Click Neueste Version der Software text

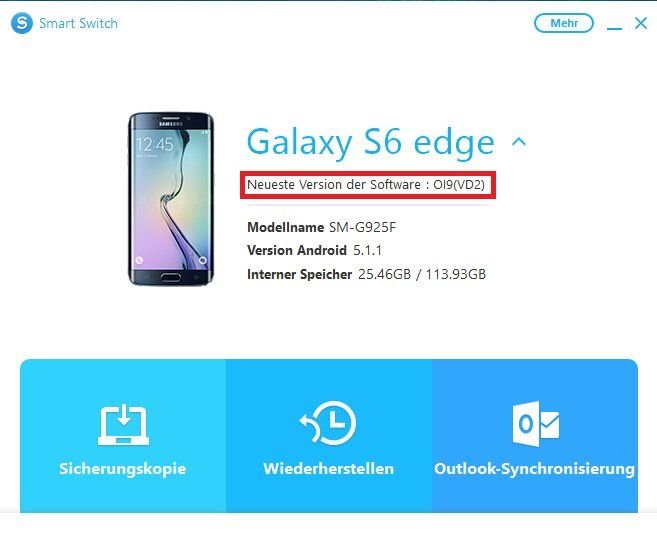[x=334, y=184]
